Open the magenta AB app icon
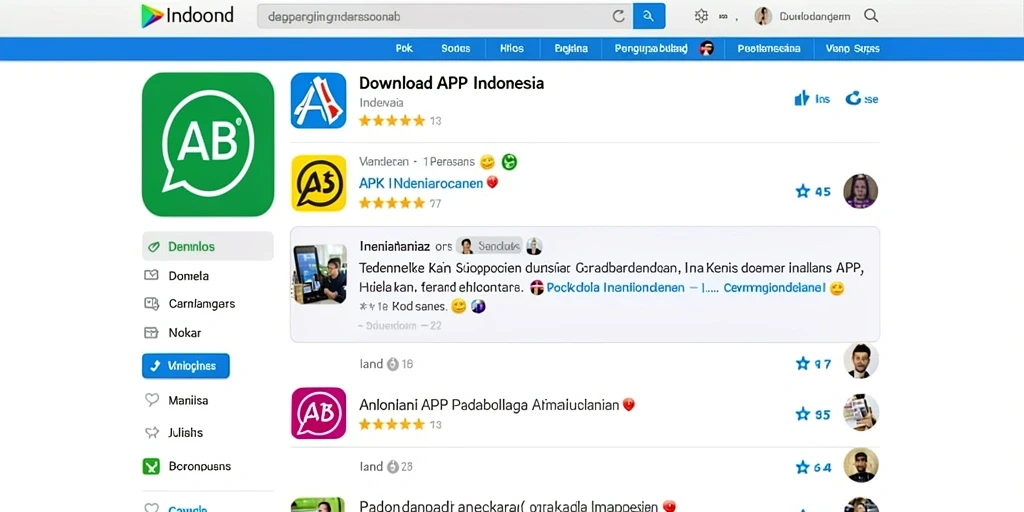The height and width of the screenshot is (512, 1024). click(319, 413)
